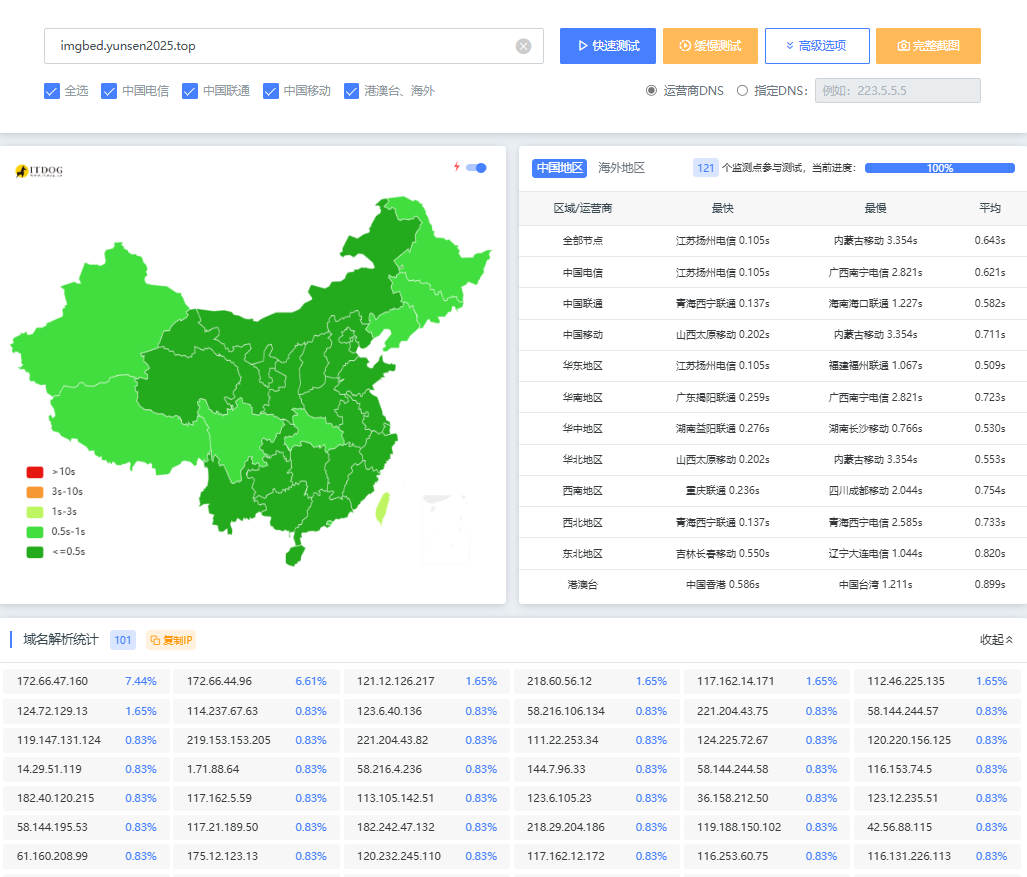Toggle the 中国联通 checkbox
Viewport: 1027px width, 877px height.
pyautogui.click(x=190, y=91)
